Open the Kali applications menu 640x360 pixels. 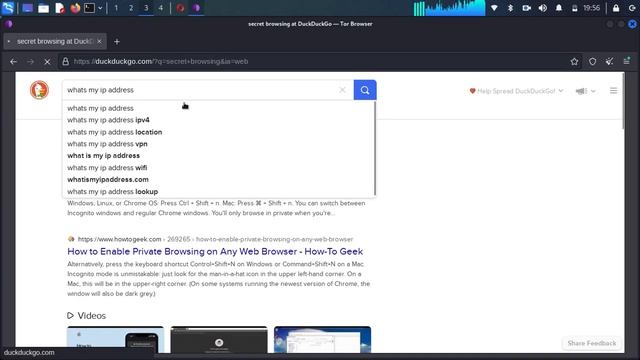tap(8, 8)
